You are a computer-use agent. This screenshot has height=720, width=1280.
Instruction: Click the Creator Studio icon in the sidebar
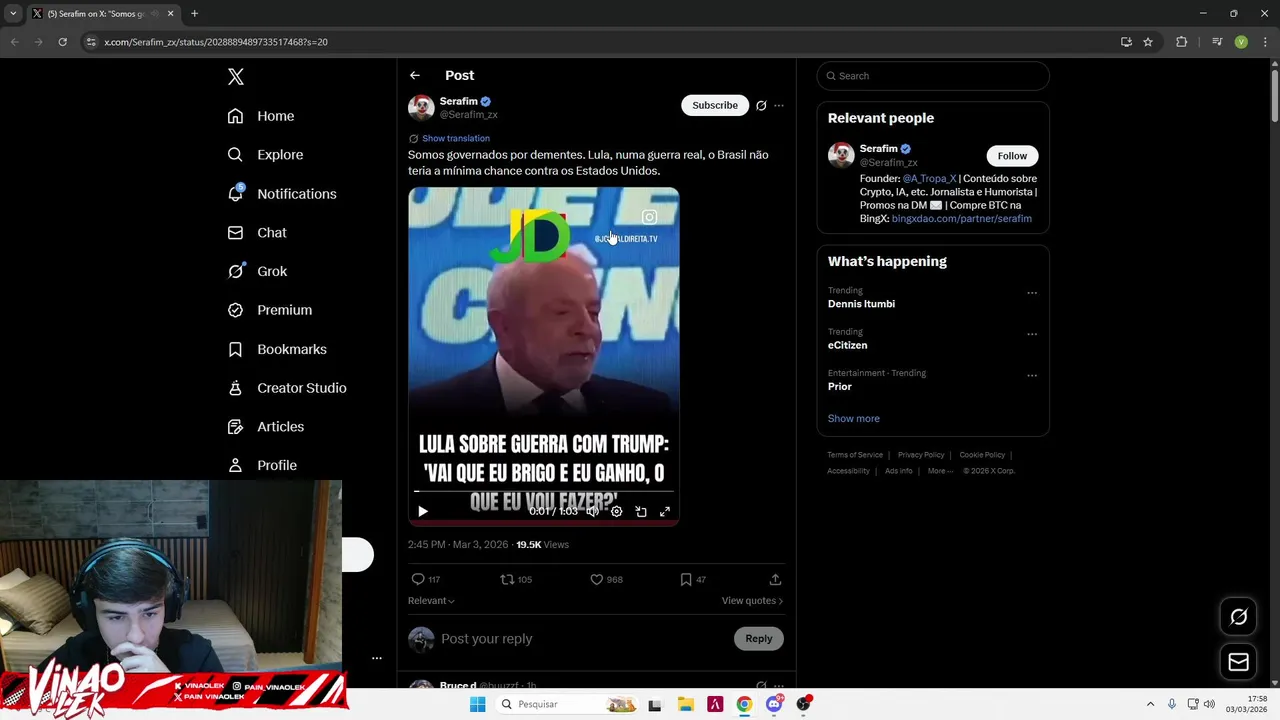click(235, 388)
